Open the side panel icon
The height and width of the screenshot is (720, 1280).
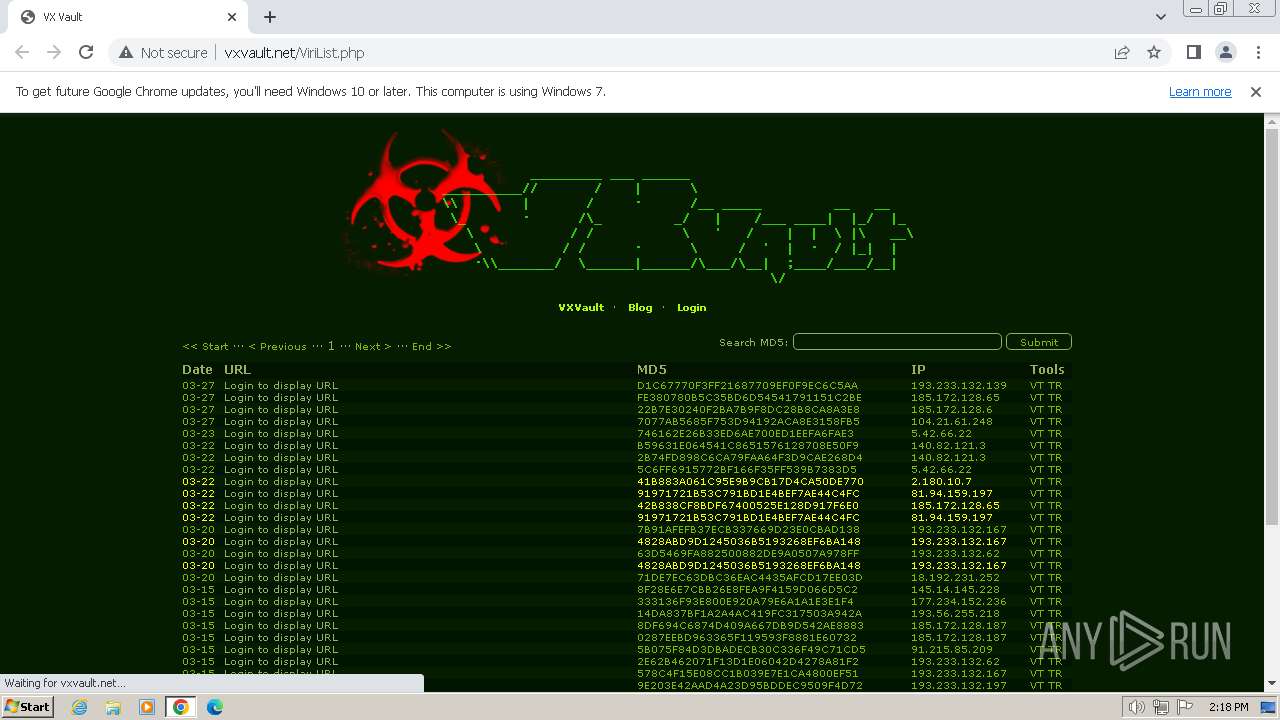click(1194, 53)
